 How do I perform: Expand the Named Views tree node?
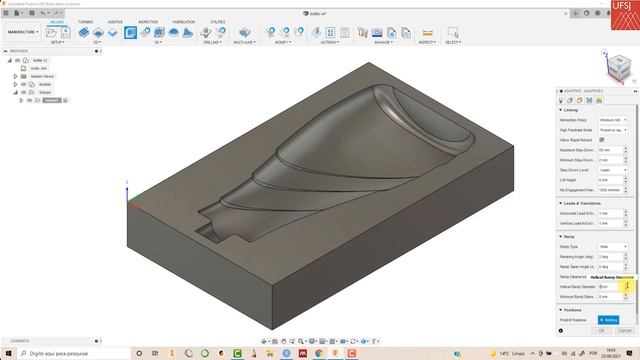click(x=16, y=76)
